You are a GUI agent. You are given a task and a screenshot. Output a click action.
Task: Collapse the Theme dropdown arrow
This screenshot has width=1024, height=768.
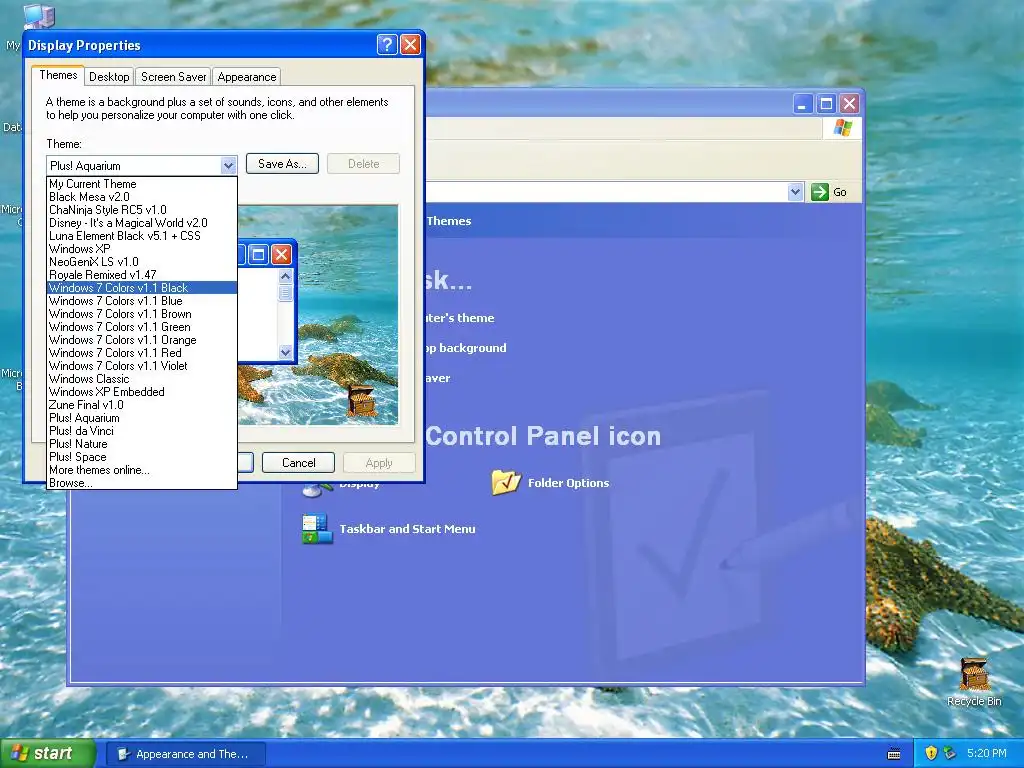click(228, 165)
